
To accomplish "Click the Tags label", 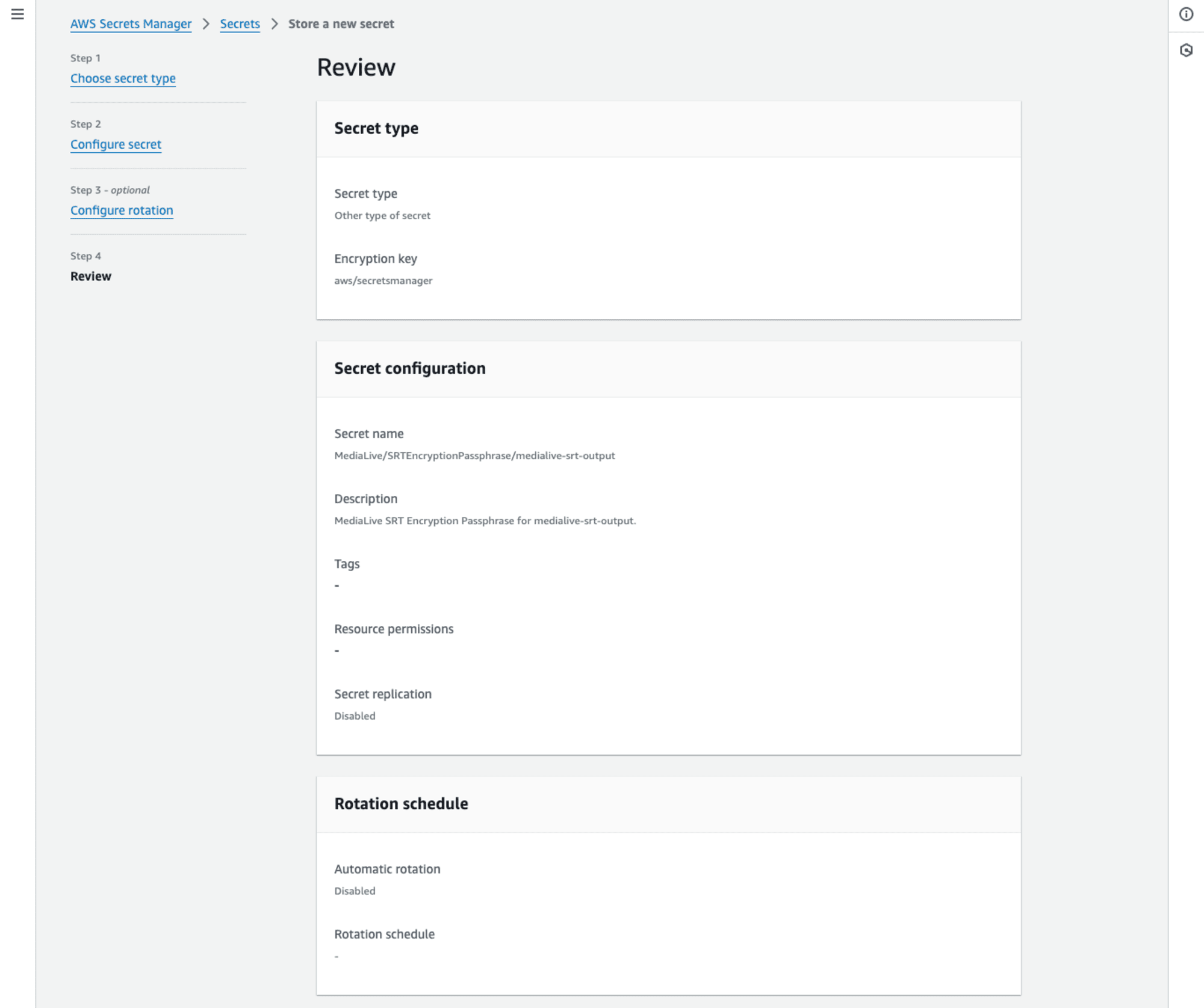I will tap(347, 564).
